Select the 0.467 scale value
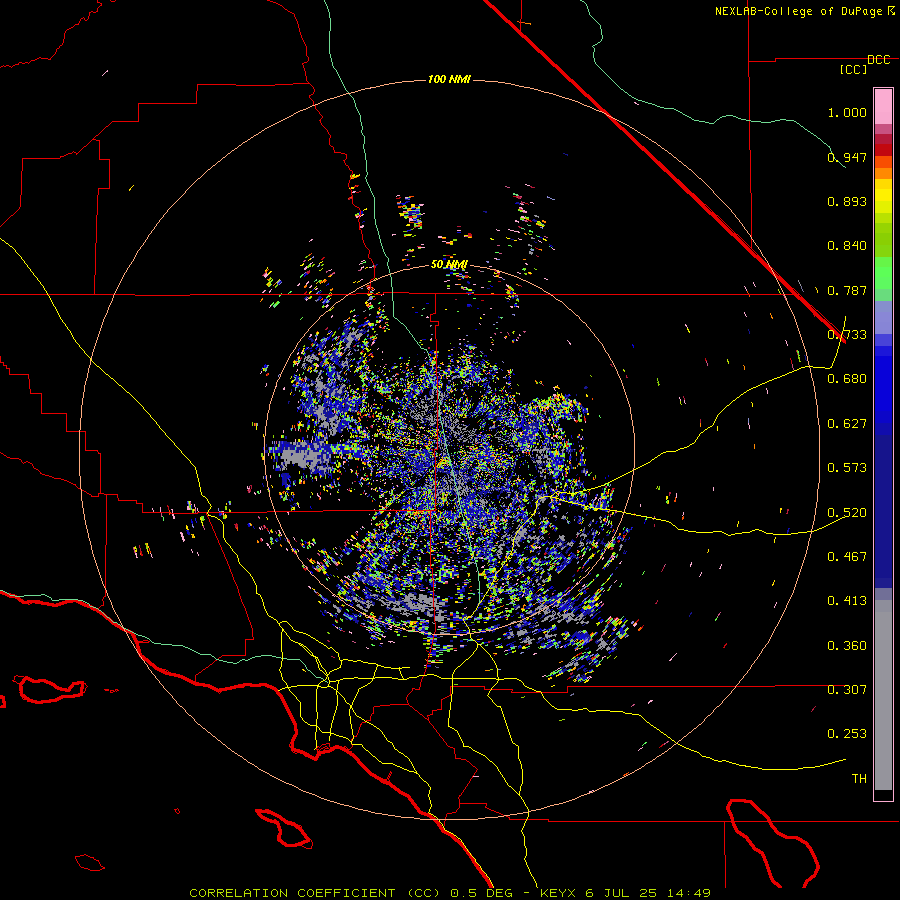The height and width of the screenshot is (900, 900). click(847, 557)
